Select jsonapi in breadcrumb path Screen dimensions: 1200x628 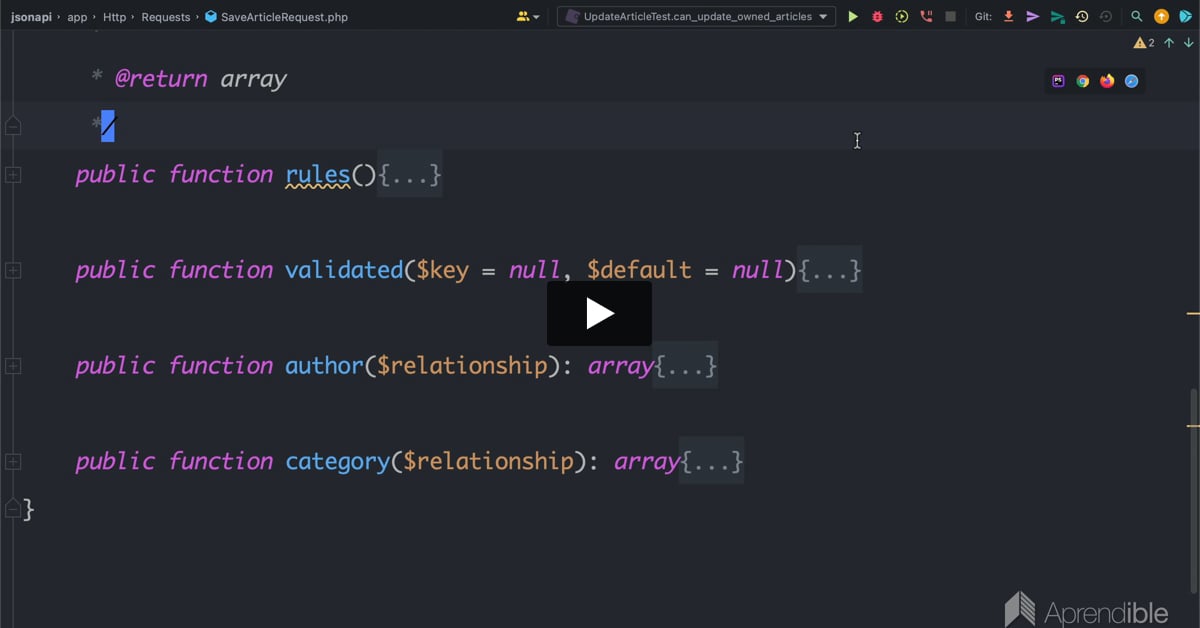[x=32, y=17]
